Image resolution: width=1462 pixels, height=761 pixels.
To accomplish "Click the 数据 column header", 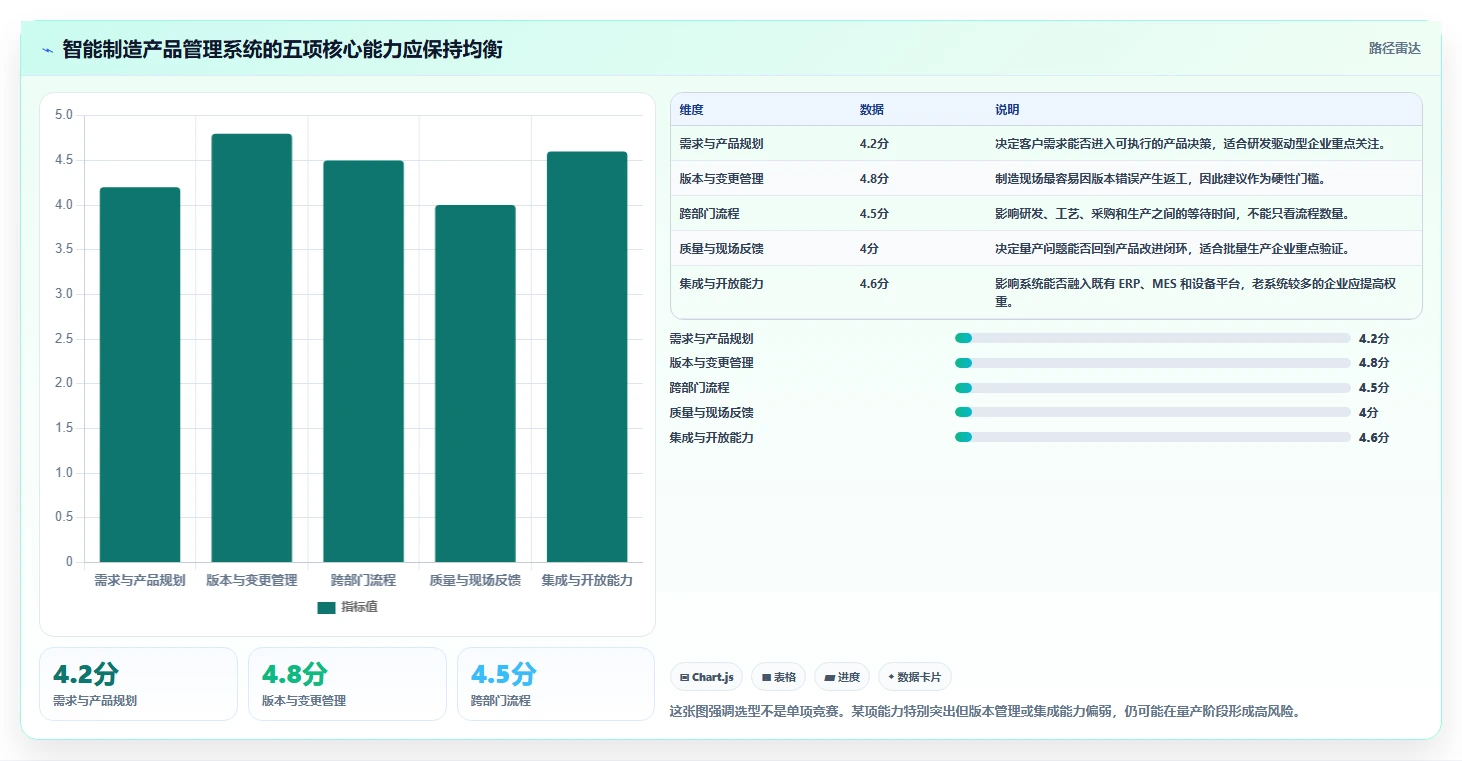I will pyautogui.click(x=871, y=110).
